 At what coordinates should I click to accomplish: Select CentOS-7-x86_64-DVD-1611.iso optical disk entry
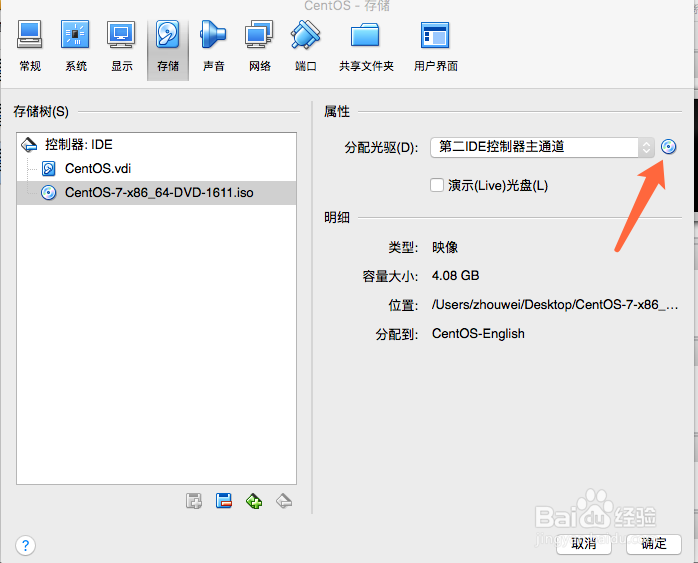point(156,193)
